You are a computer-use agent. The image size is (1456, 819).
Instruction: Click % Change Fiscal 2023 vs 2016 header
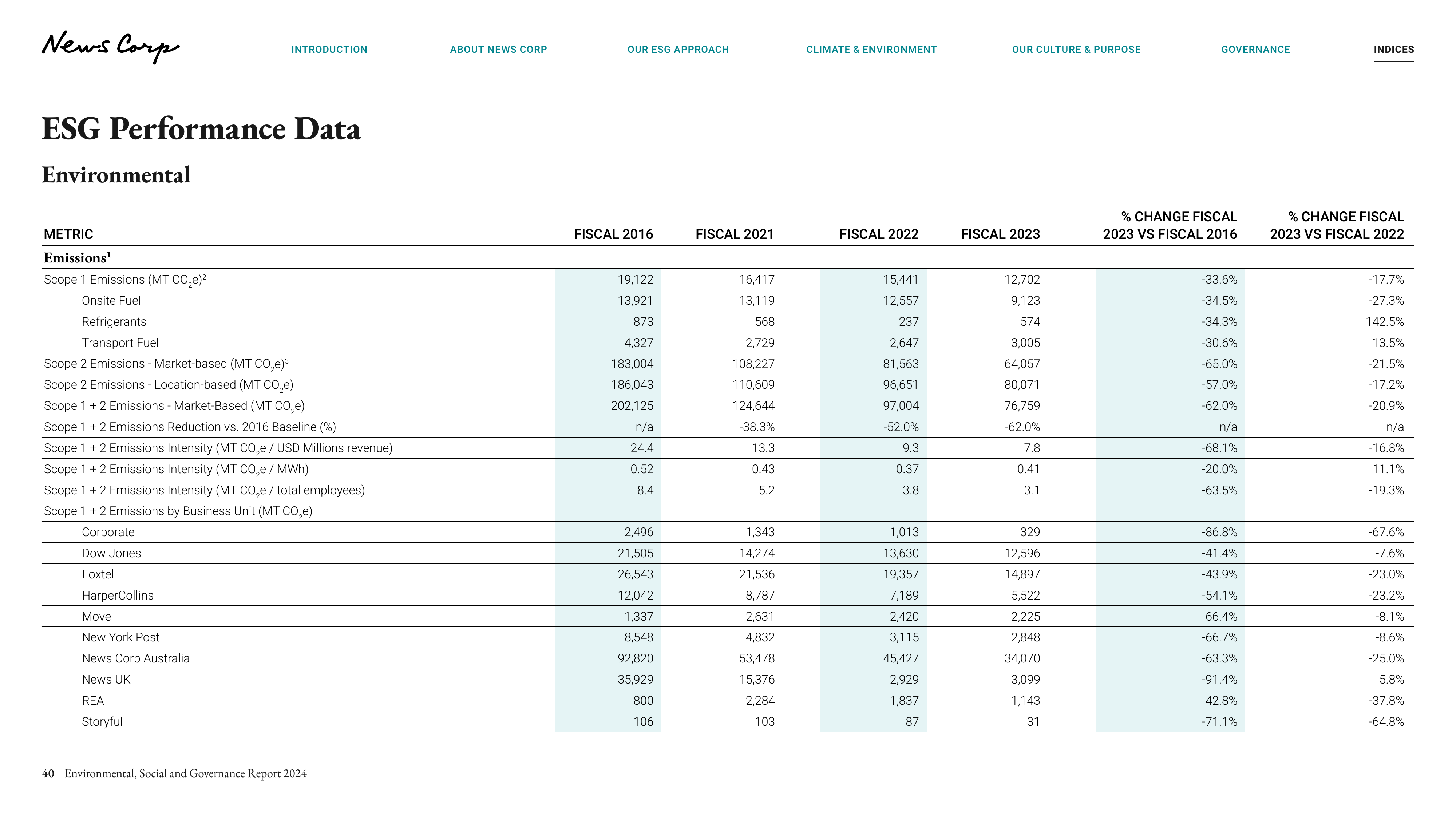[1170, 226]
